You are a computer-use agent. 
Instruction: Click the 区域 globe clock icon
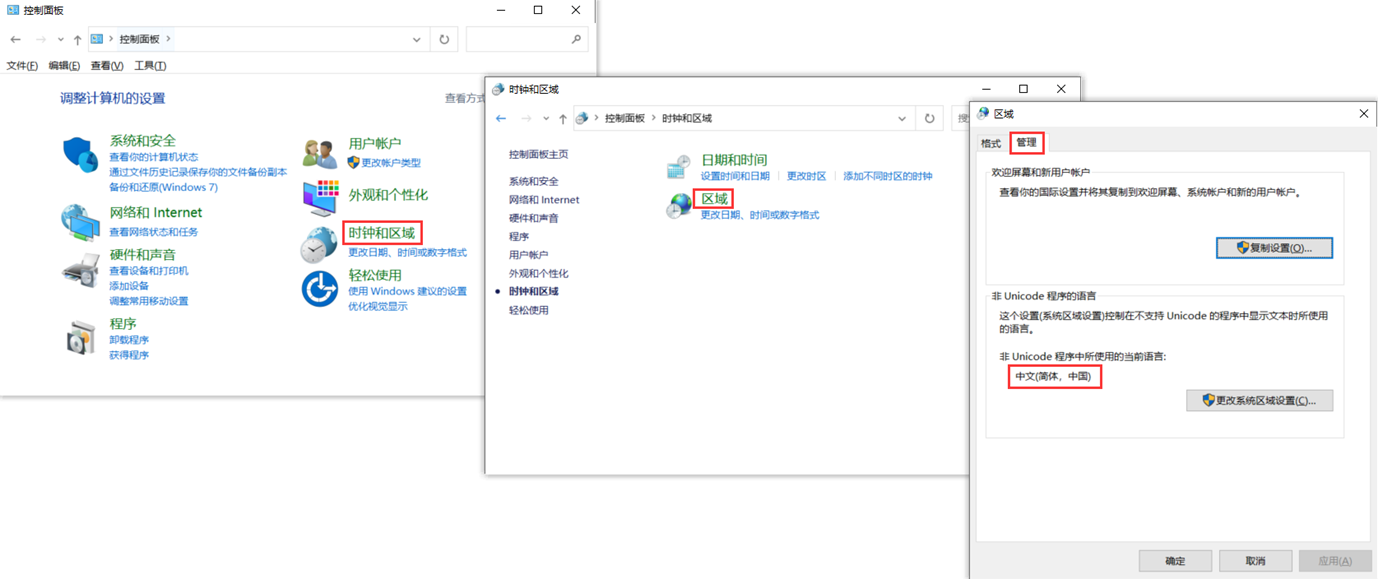(x=679, y=205)
